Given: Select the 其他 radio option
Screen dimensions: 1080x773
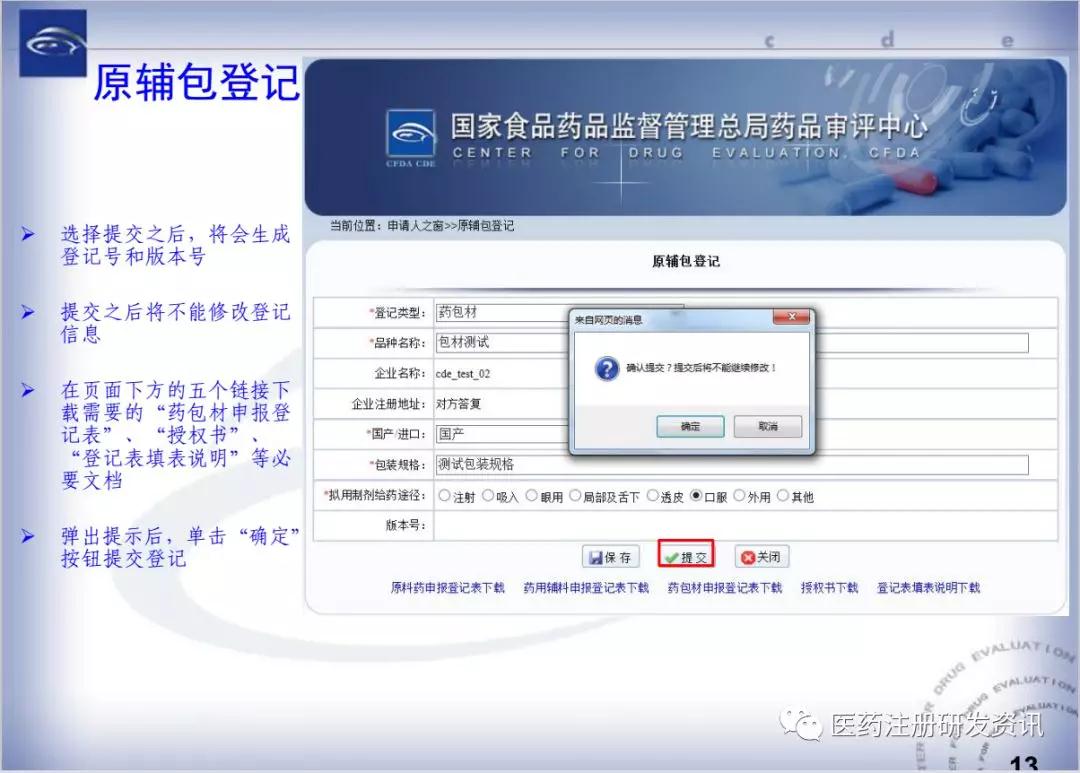Looking at the screenshot, I should click(x=783, y=496).
